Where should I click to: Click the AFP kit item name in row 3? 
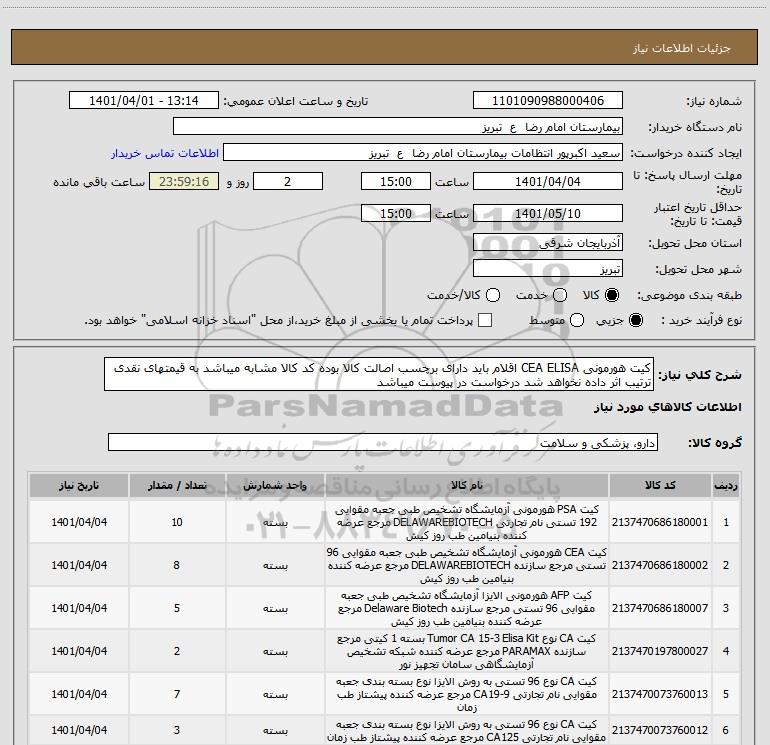[467, 608]
